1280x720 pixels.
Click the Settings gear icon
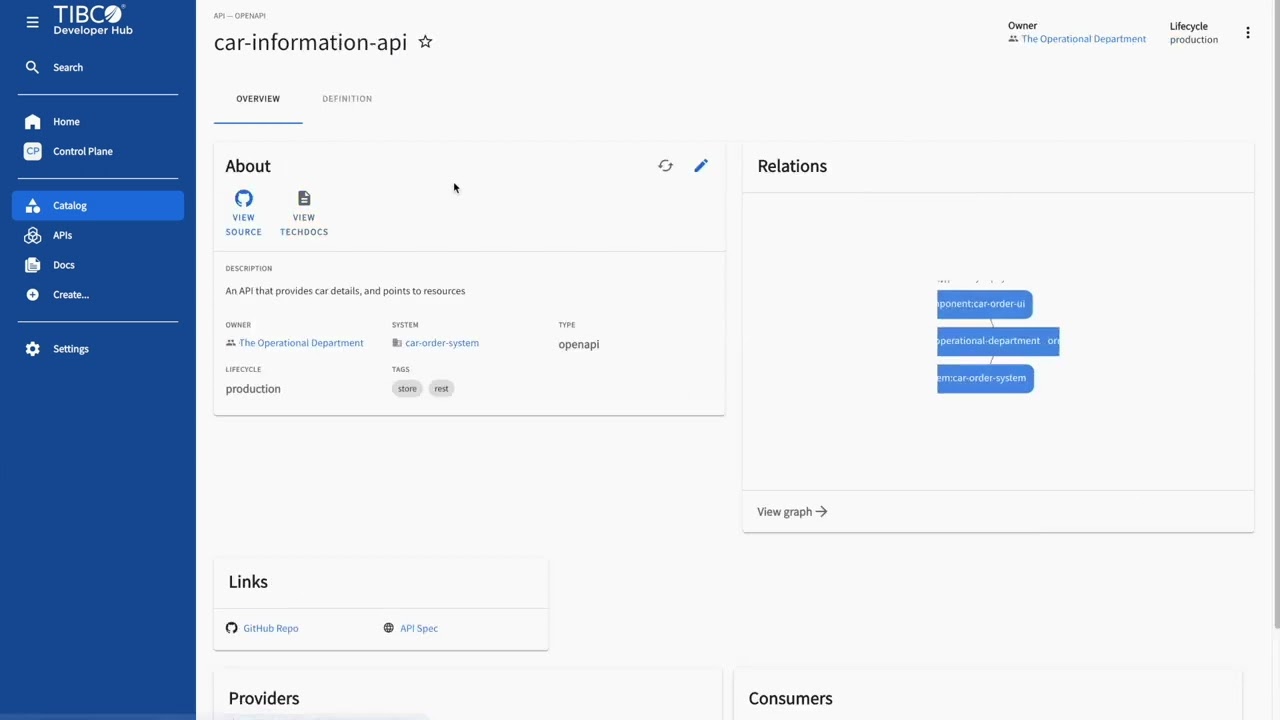coord(32,349)
